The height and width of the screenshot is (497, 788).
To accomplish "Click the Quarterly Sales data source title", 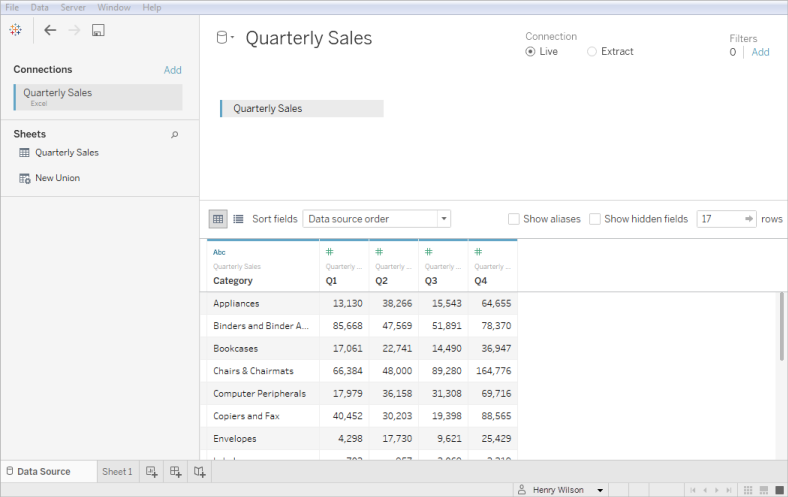I will coord(309,38).
